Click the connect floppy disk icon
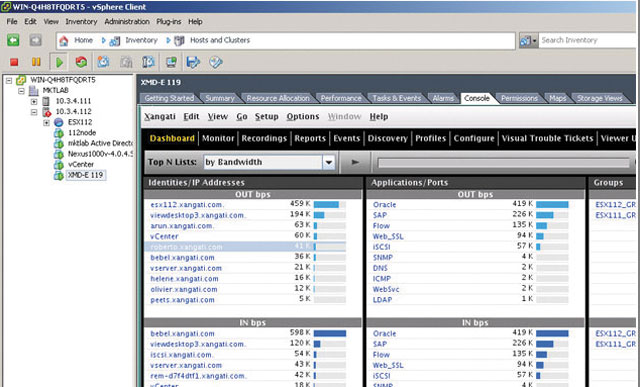Screen dimensions: 640x387 (x=193, y=62)
